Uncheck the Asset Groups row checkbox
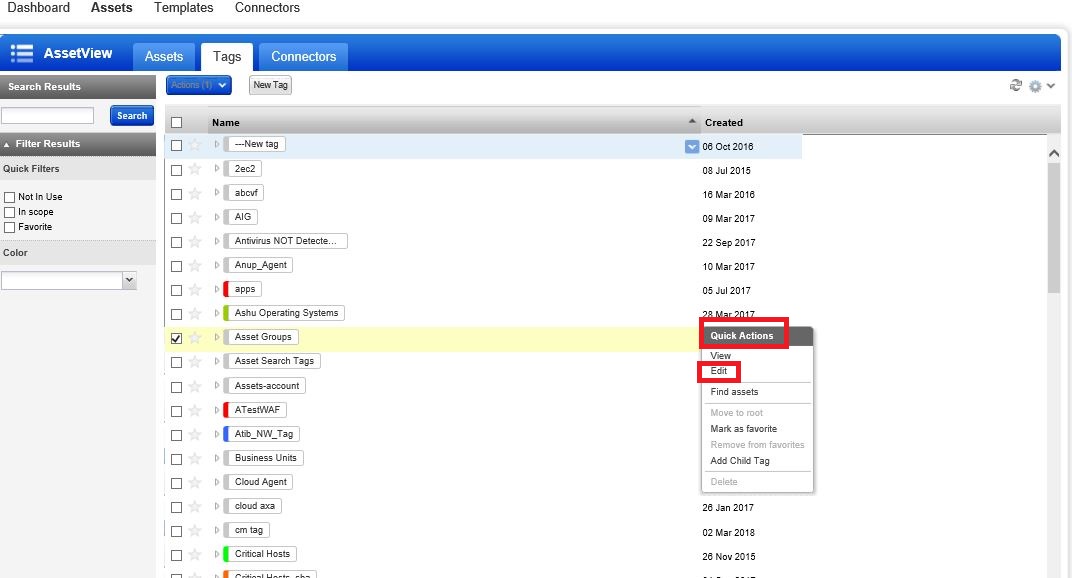Image resolution: width=1072 pixels, height=578 pixels. point(177,337)
